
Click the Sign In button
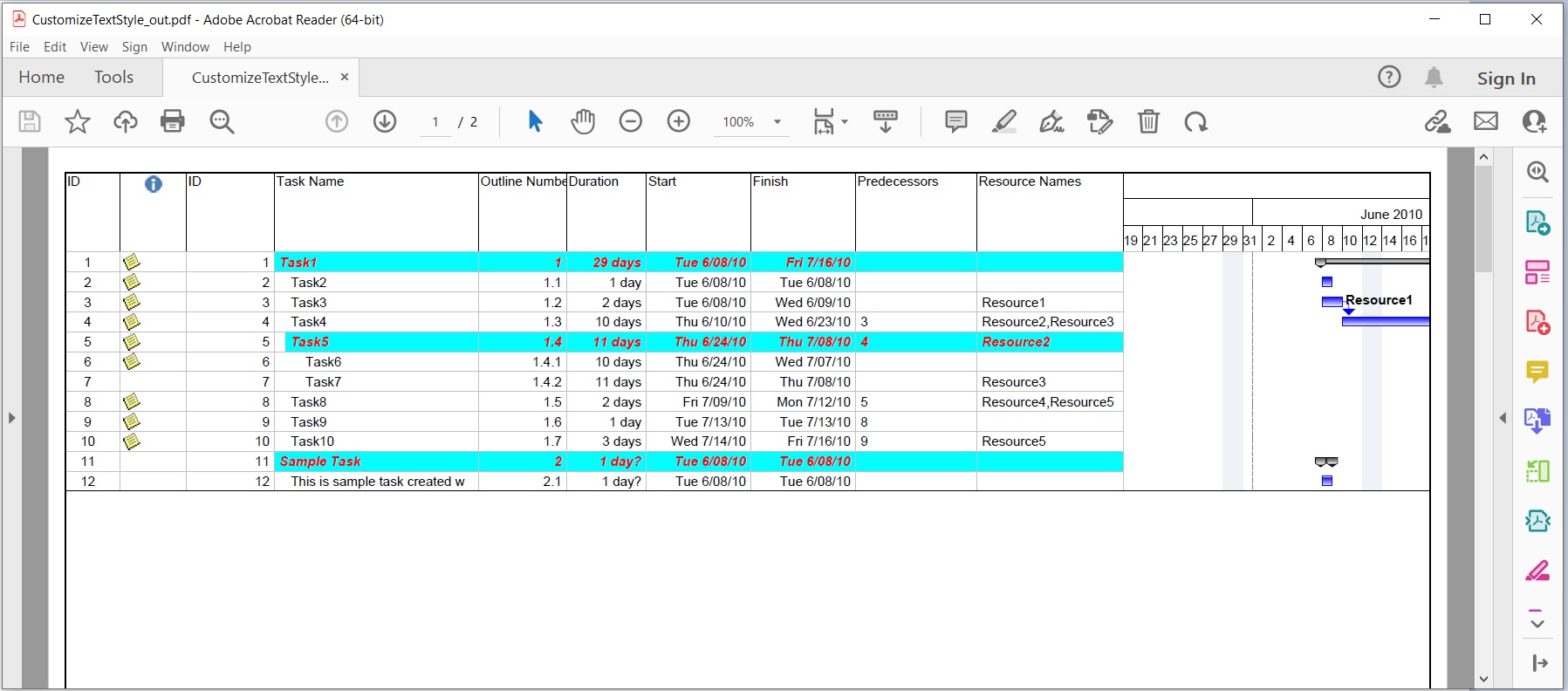(x=1506, y=79)
